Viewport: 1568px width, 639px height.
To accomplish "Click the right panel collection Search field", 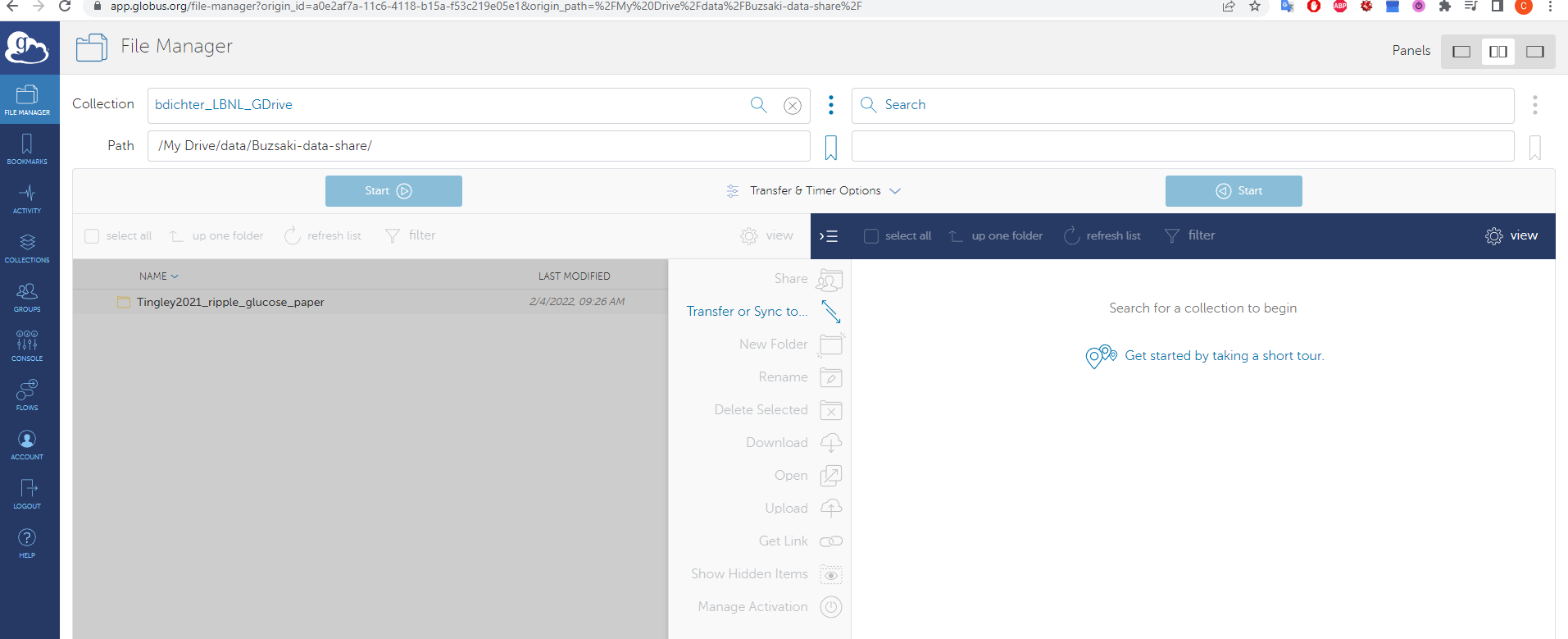I will tap(1183, 105).
